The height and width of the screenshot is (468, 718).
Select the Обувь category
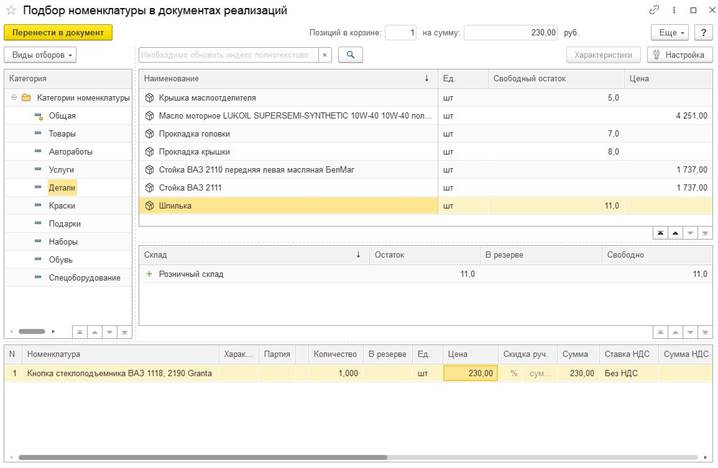click(61, 260)
